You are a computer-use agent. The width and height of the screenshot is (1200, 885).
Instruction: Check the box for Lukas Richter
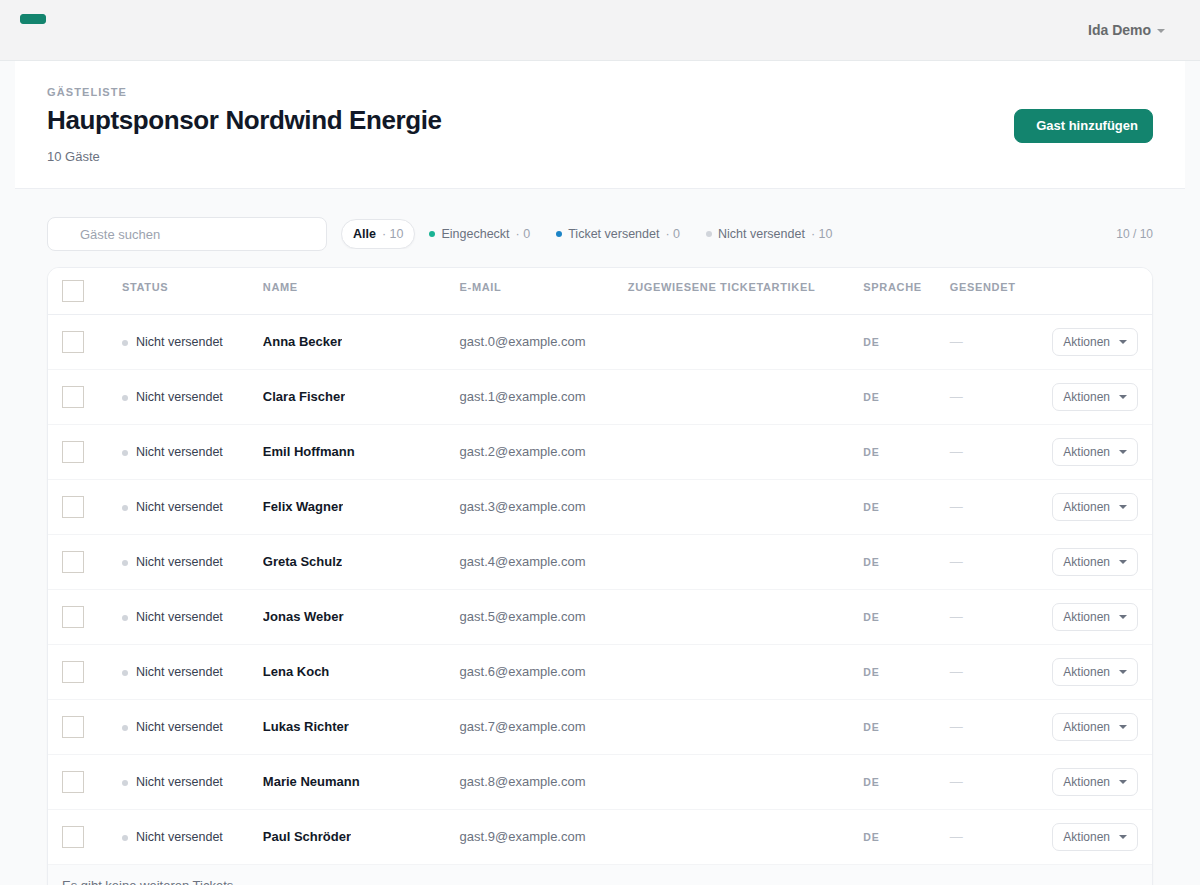(x=73, y=727)
